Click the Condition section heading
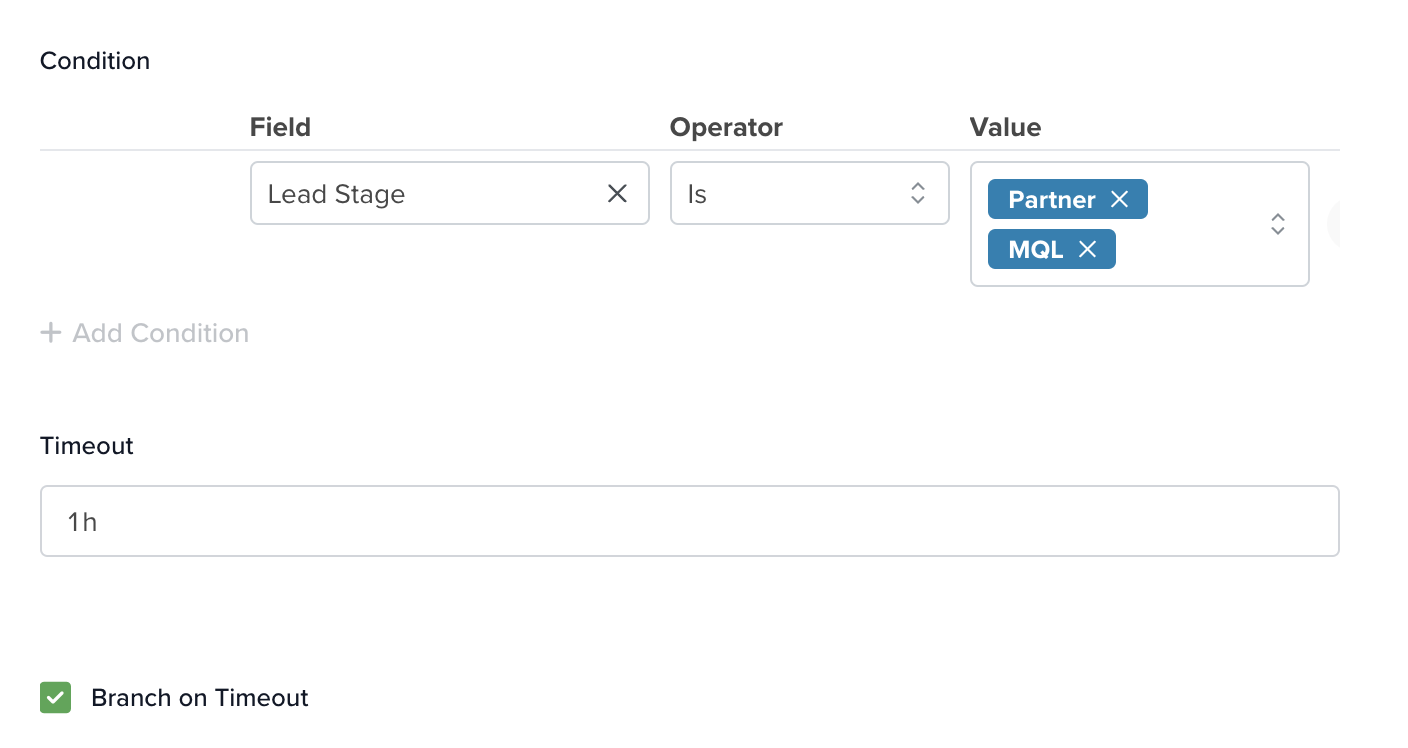Screen dimensions: 1408x748 pyautogui.click(x=95, y=61)
